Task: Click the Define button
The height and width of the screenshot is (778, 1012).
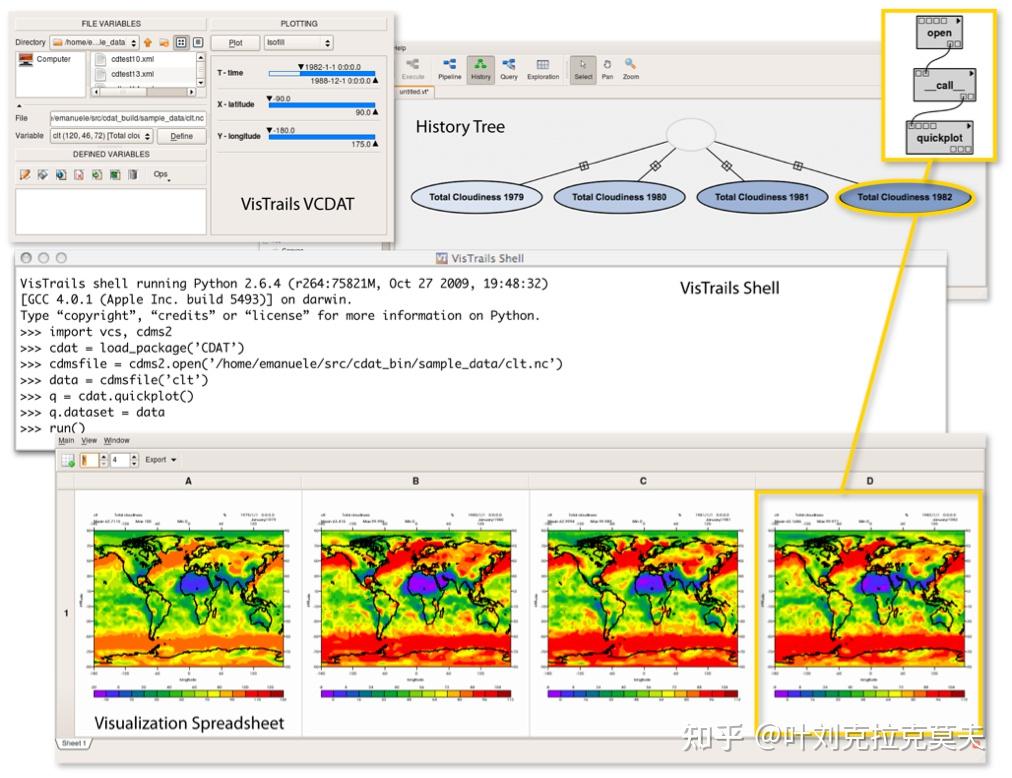Action: 181,136
